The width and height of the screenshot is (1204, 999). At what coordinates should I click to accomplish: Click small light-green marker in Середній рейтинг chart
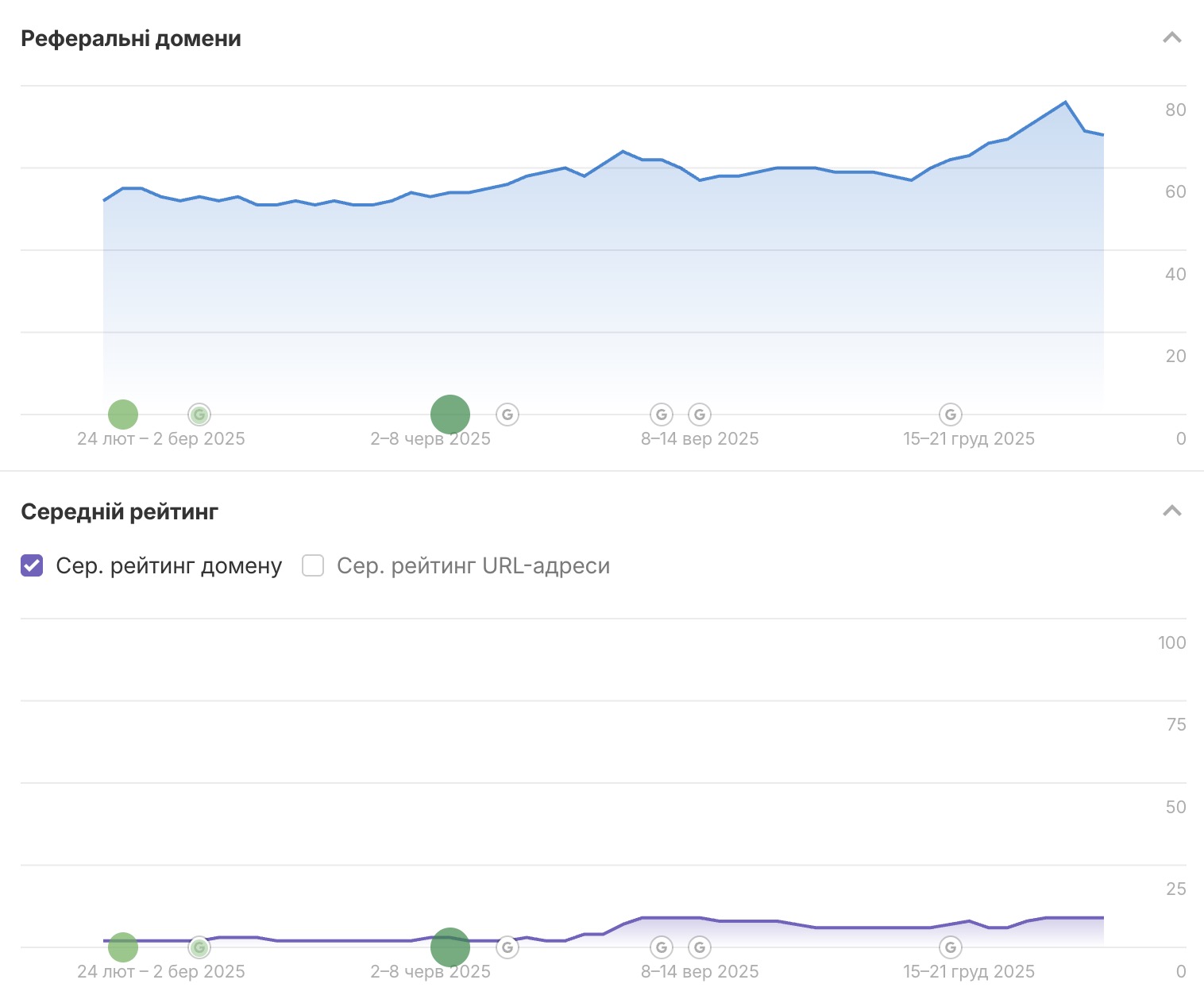123,947
